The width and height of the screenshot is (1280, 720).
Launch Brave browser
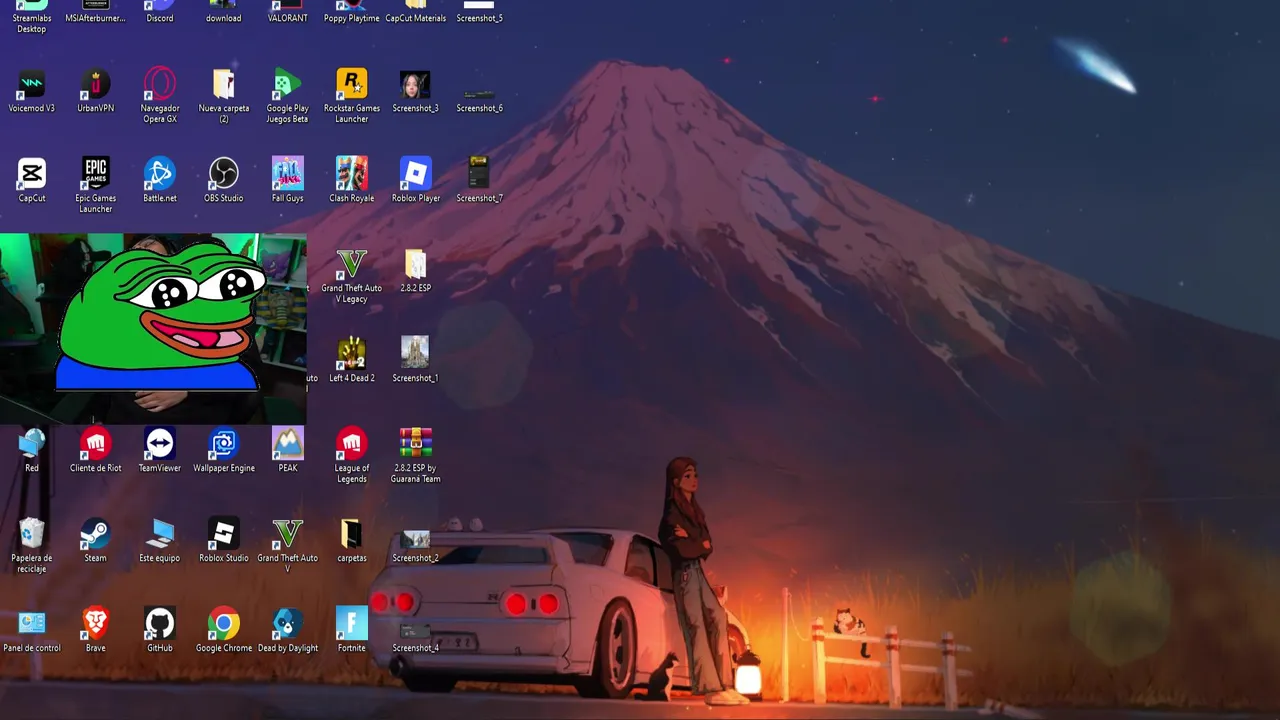(96, 630)
